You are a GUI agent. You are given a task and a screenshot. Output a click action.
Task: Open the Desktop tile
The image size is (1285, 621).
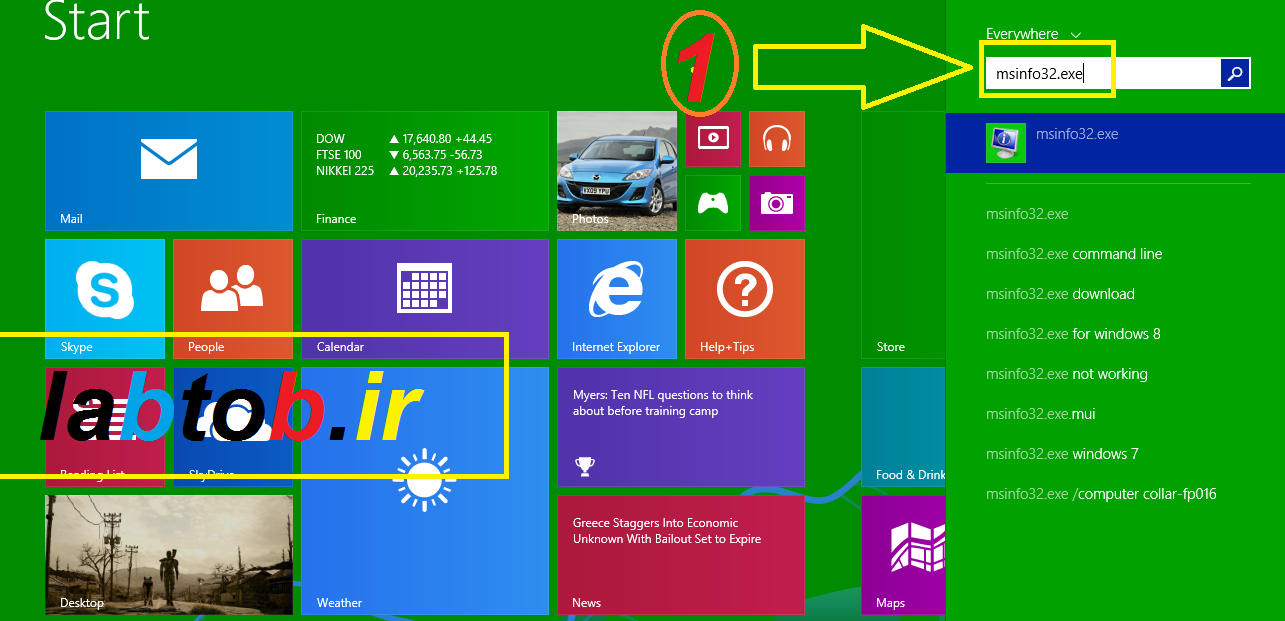pyautogui.click(x=169, y=555)
